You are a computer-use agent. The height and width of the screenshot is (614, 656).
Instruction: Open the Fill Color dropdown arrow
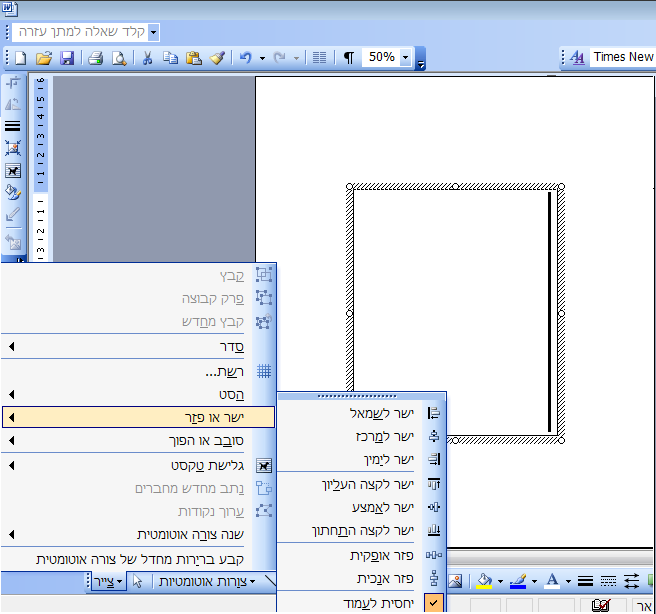pyautogui.click(x=500, y=581)
